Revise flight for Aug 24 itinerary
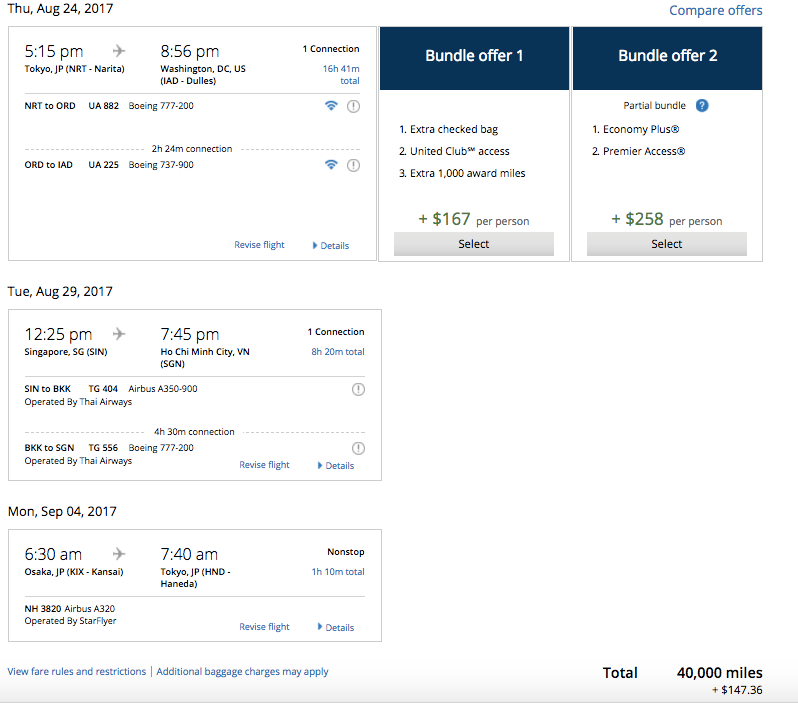 click(x=260, y=245)
